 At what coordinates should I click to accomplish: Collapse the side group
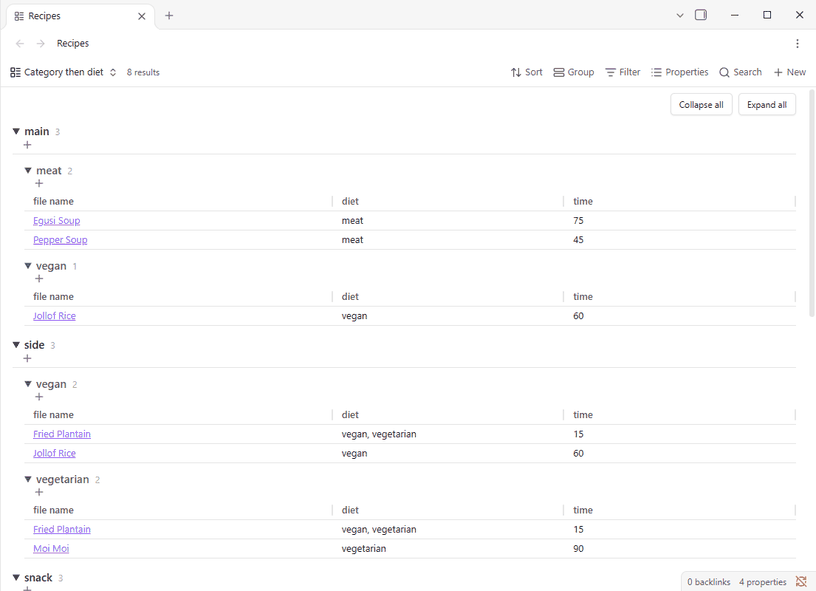pyautogui.click(x=16, y=345)
